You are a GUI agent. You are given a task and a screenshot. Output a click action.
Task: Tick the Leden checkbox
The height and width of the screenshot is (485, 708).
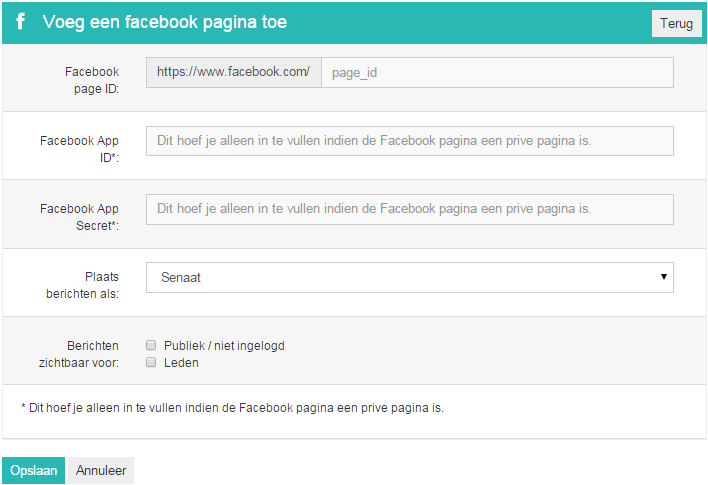click(x=151, y=362)
